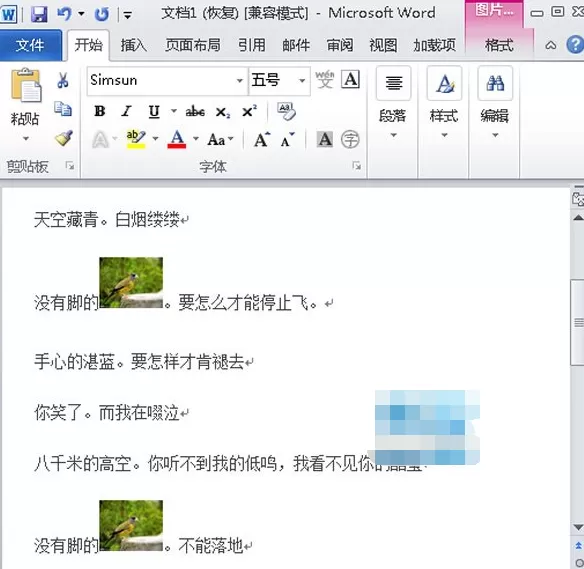Open the 加载项 (Add-ins) tab

(x=434, y=45)
